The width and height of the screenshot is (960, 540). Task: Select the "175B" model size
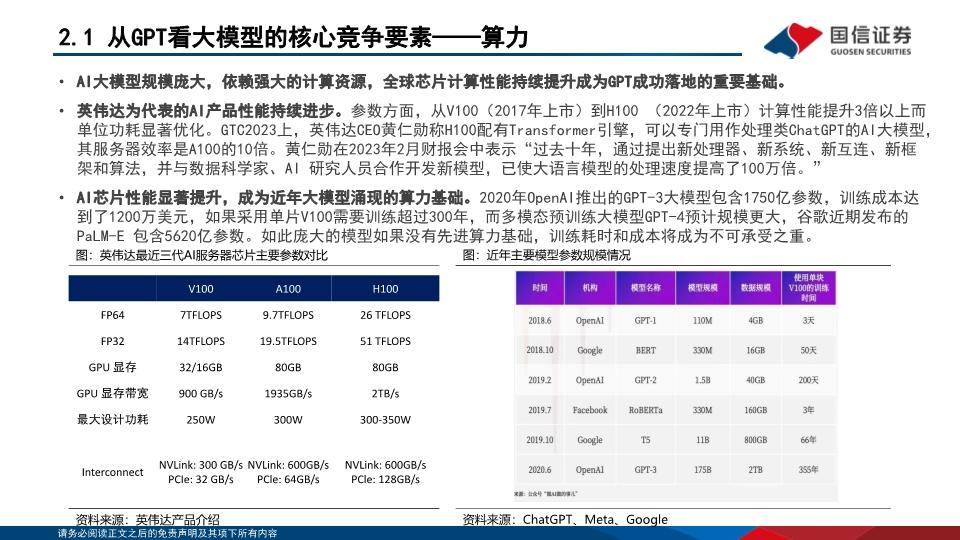pyautogui.click(x=702, y=470)
